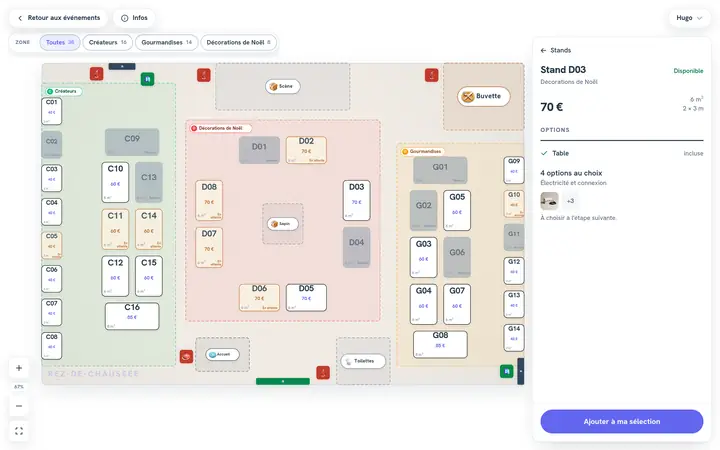720x450 pixels.
Task: Click the Toilettes marker
Action: click(363, 361)
